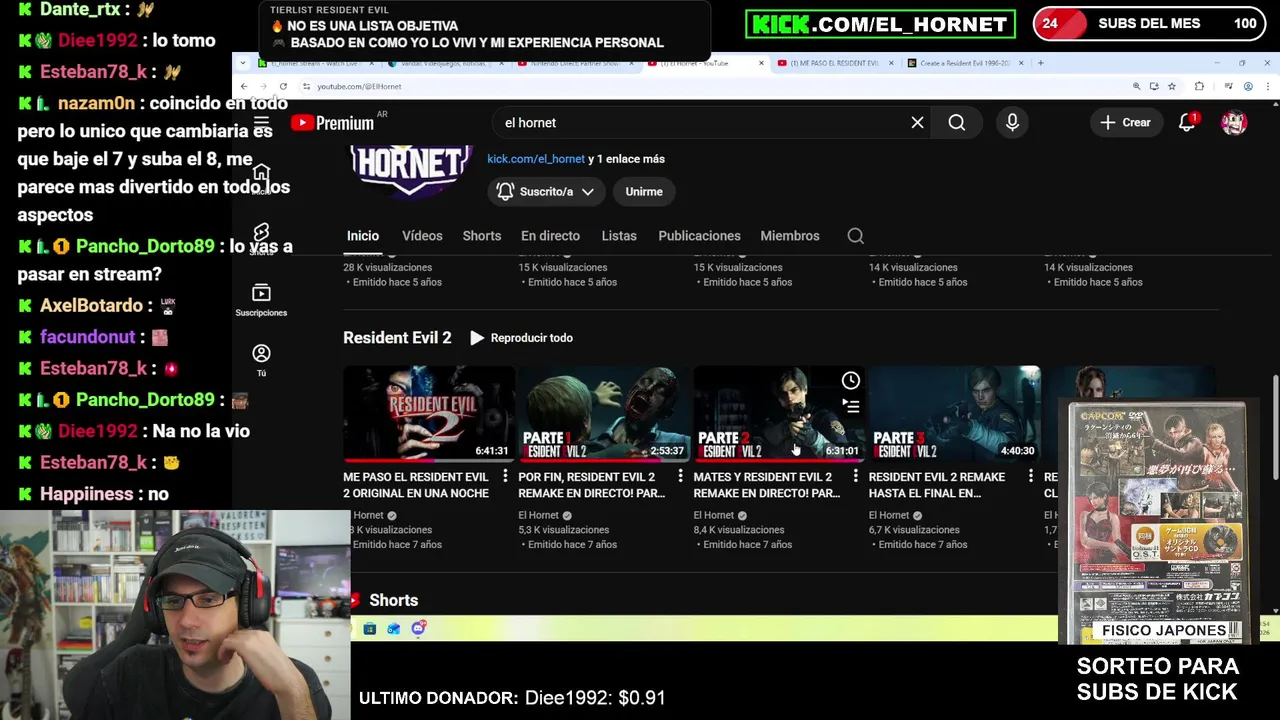
Task: Open ME PASO EL RESIDENT EVIL 2 ORIGINAL thumbnail
Action: pyautogui.click(x=429, y=413)
